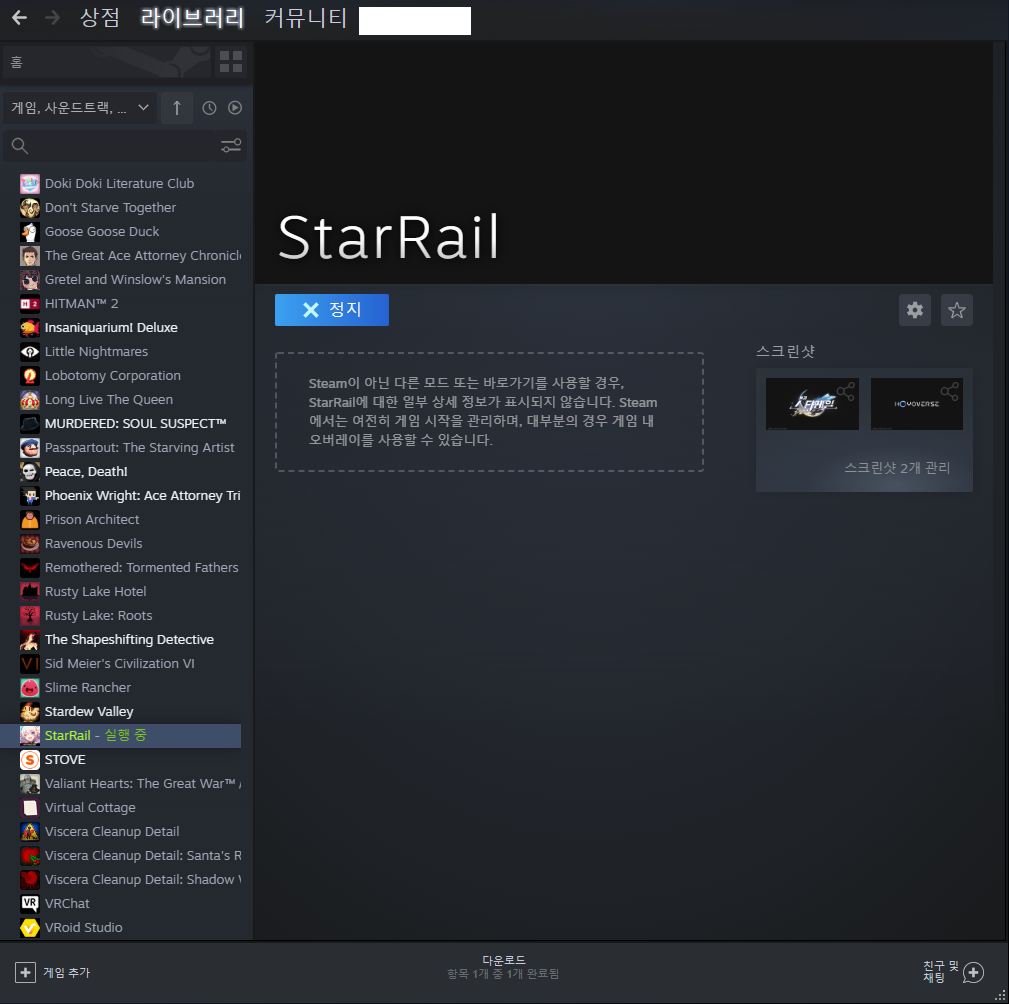Click the library search input field
1009x1004 pixels.
click(120, 147)
